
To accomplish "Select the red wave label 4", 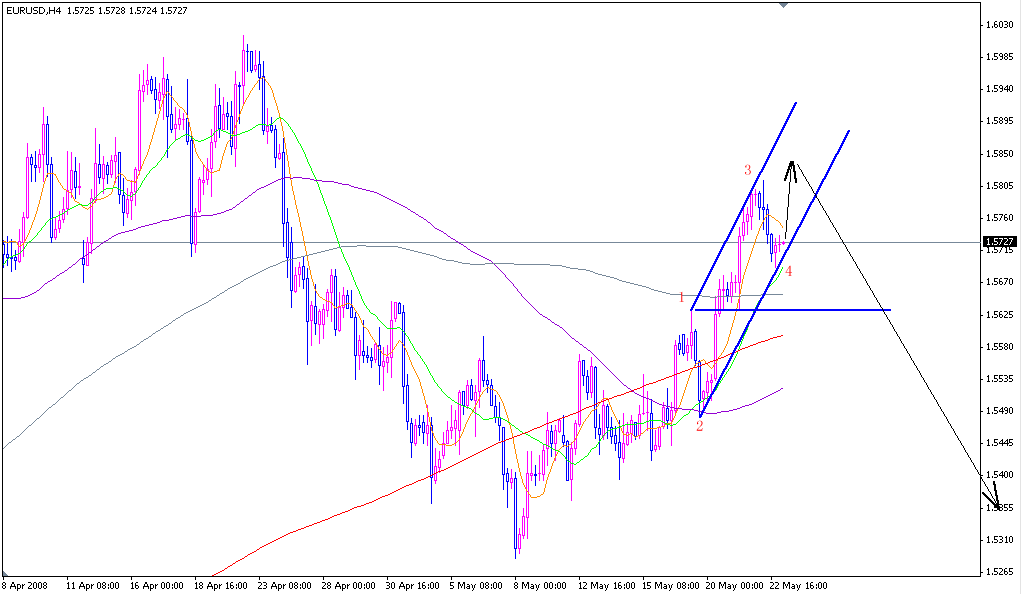I will point(789,271).
